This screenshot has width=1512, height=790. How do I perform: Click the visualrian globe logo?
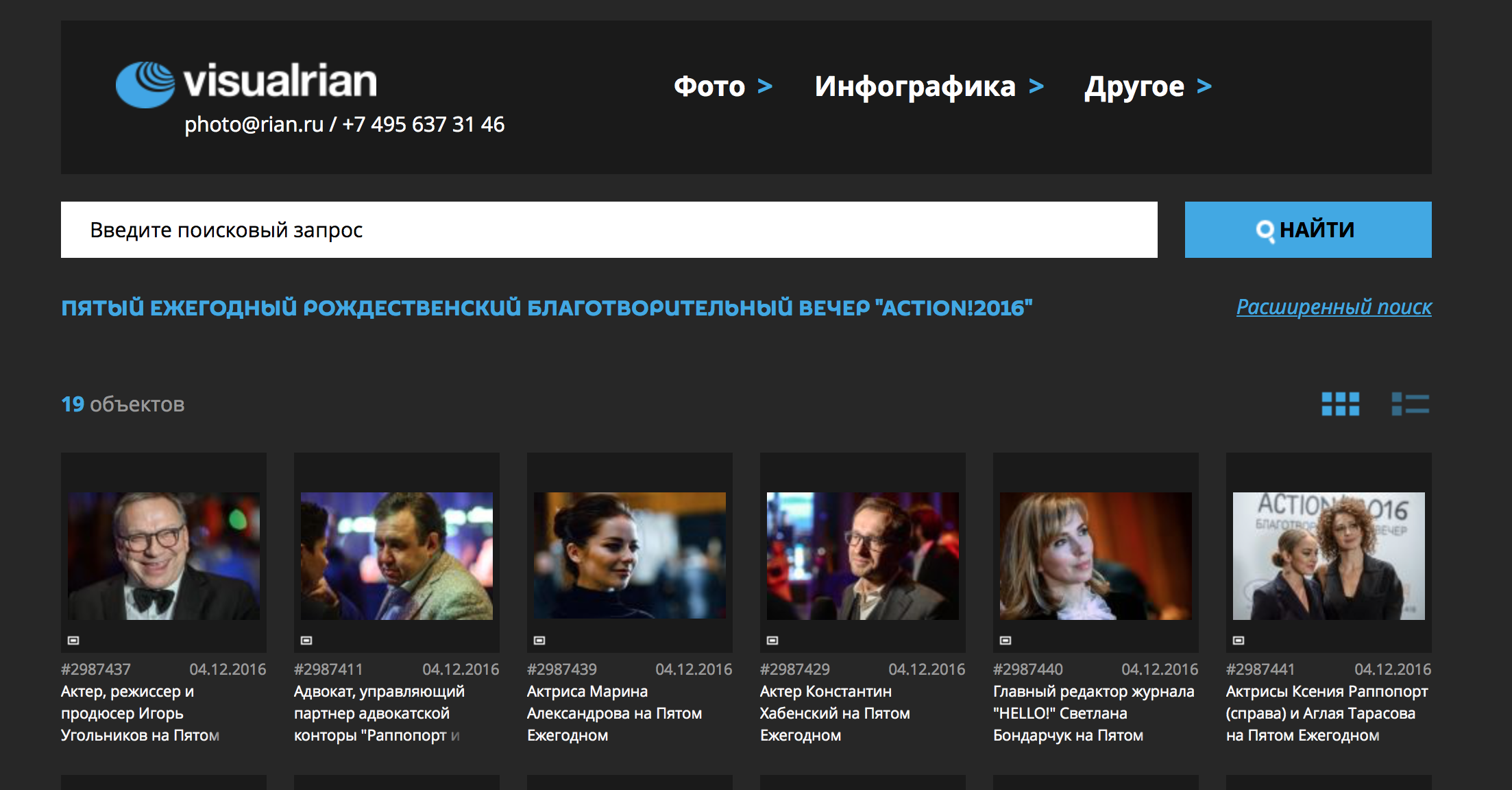145,84
